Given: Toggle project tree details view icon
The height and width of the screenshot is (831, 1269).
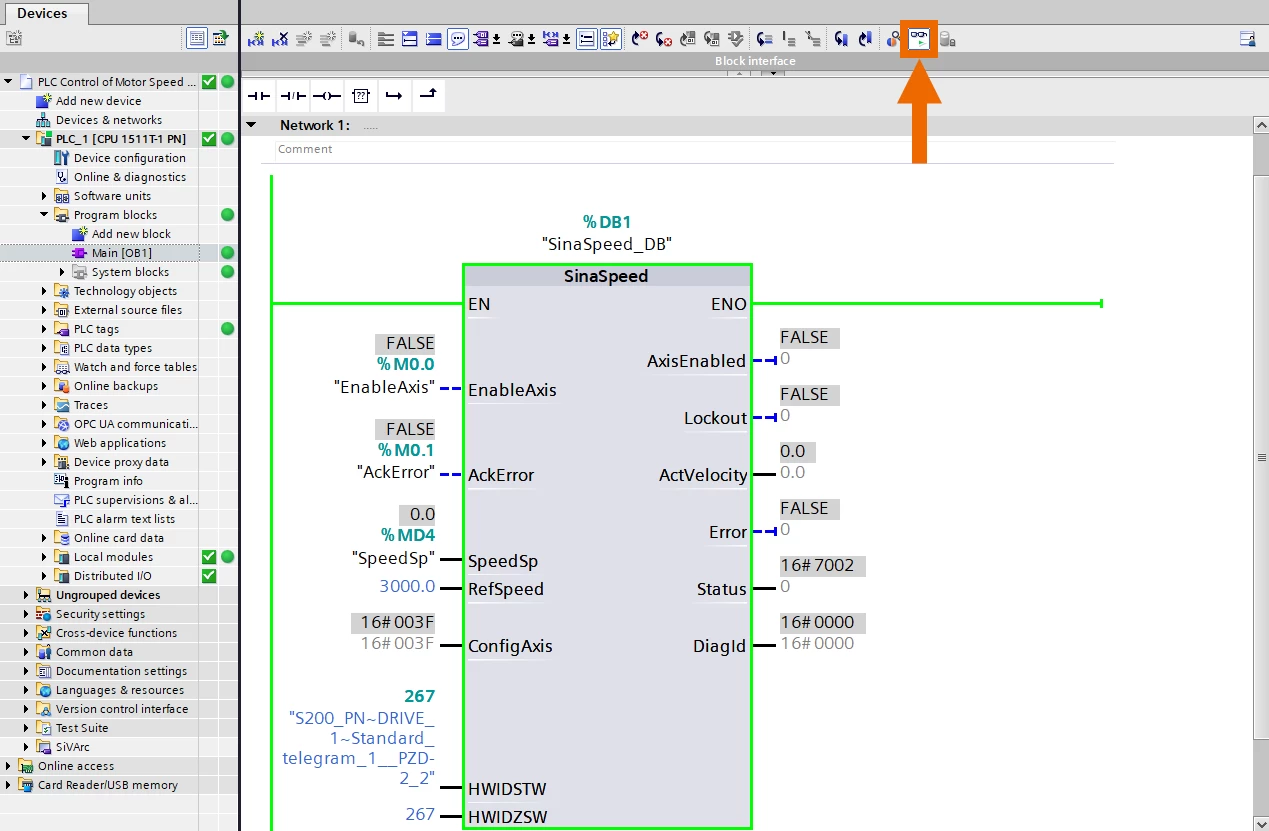Looking at the screenshot, I should pyautogui.click(x=197, y=39).
